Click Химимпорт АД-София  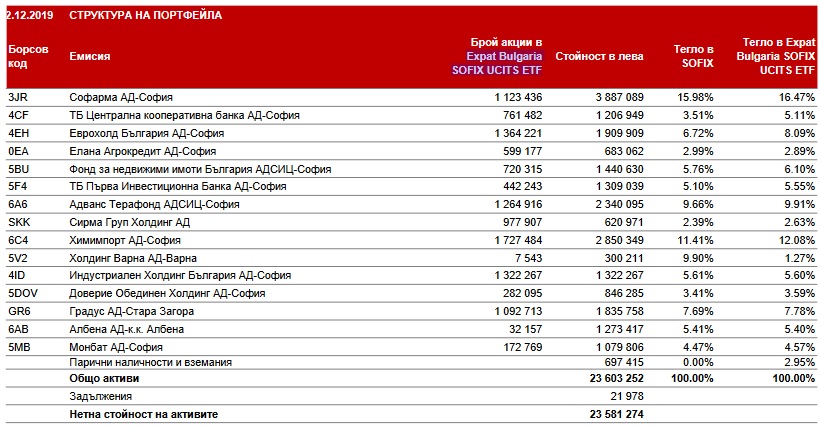(125, 240)
